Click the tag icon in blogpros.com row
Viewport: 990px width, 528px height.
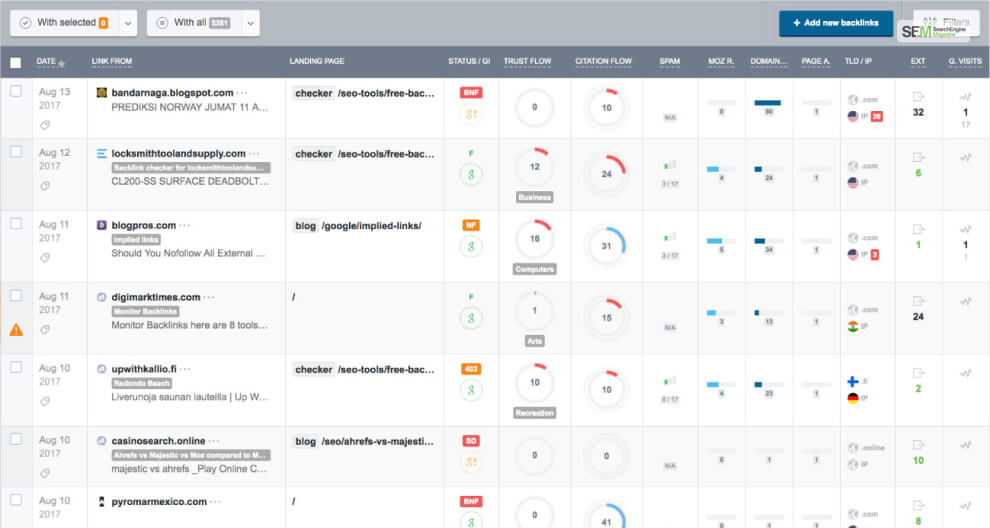pos(45,258)
